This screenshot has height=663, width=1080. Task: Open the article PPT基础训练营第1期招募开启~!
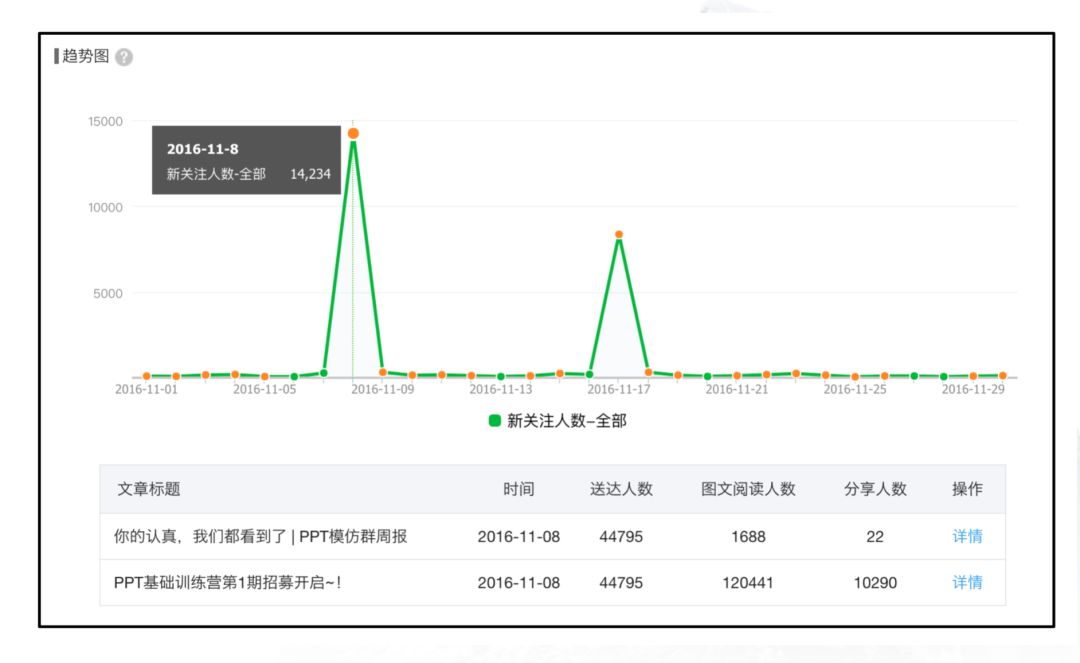pyautogui.click(x=227, y=582)
